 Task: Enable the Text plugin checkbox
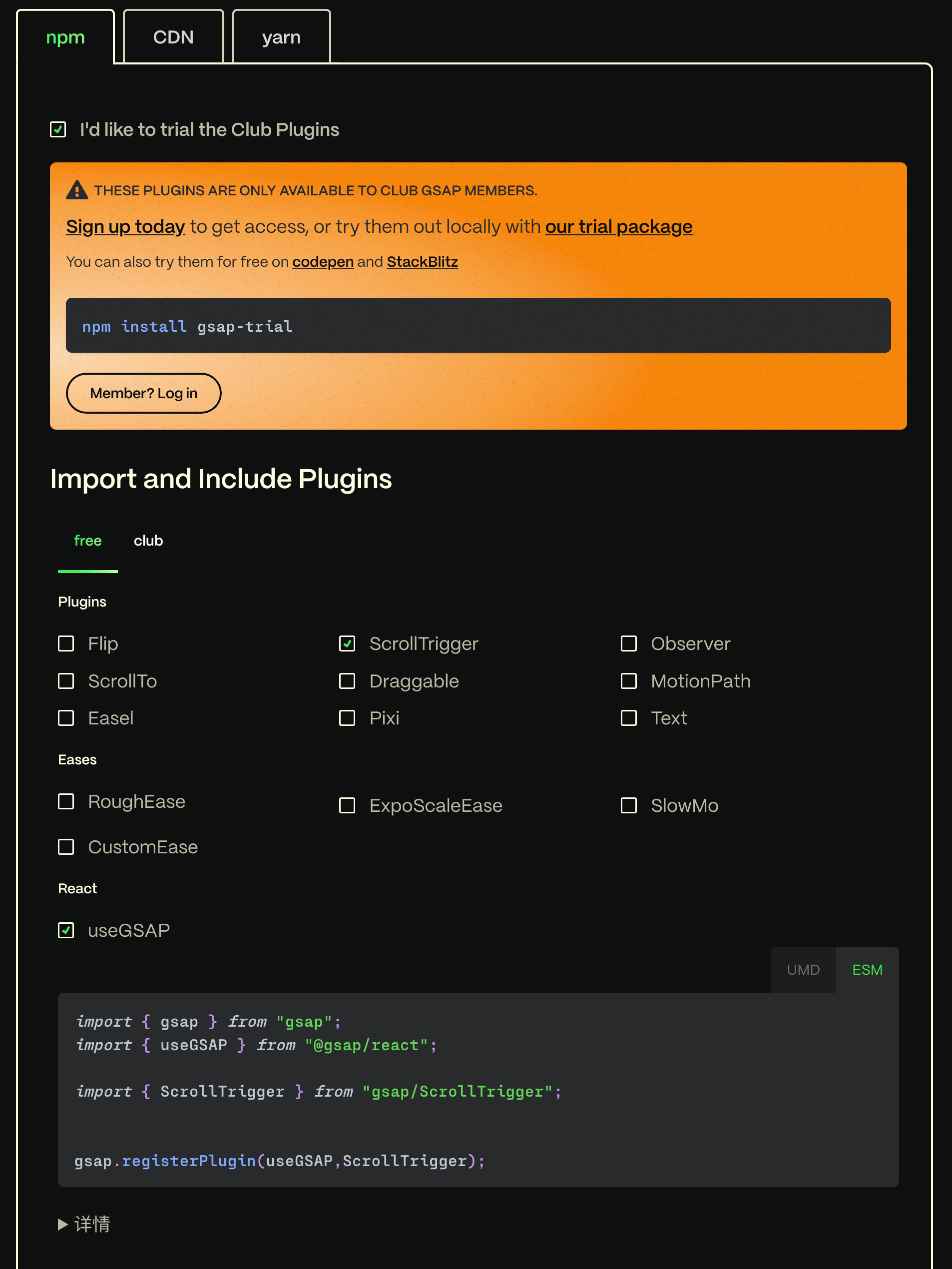tap(628, 718)
